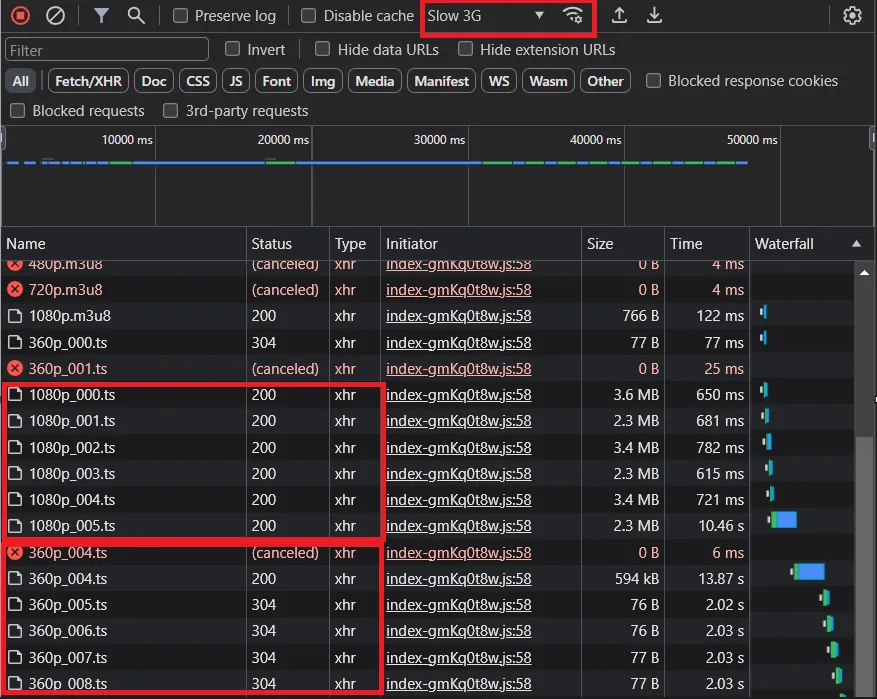This screenshot has width=877, height=699.
Task: Open the network search magnifier
Action: coord(136,16)
